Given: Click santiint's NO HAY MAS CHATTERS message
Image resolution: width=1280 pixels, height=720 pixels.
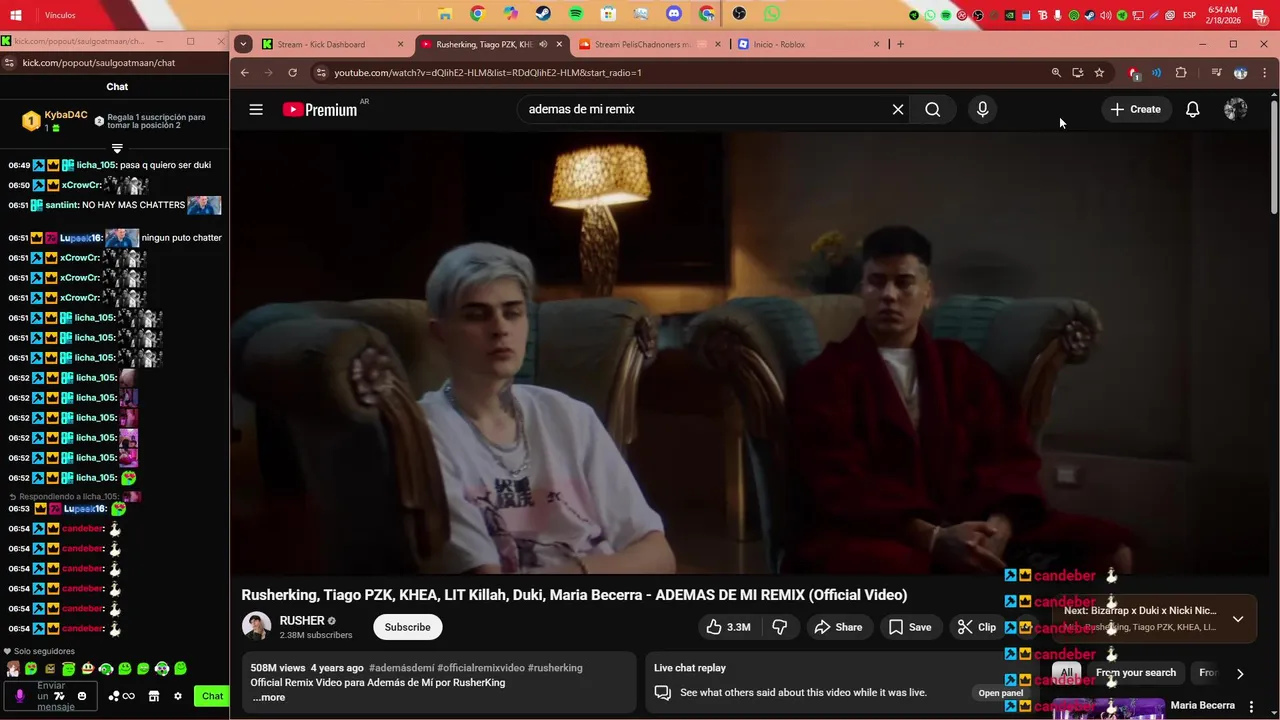Looking at the screenshot, I should pos(134,205).
